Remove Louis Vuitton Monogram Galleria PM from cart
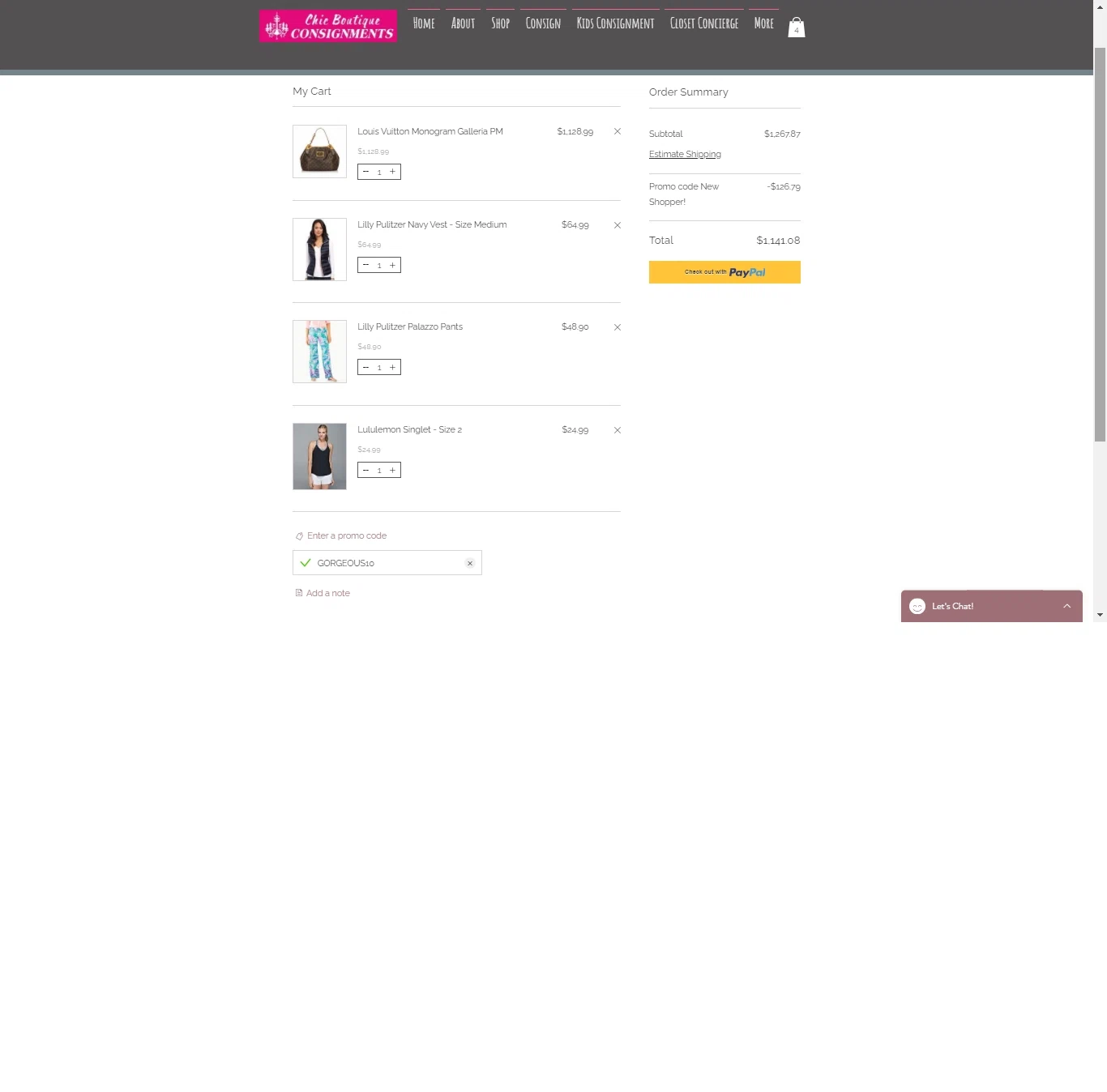The height and width of the screenshot is (1092, 1107). [x=618, y=131]
